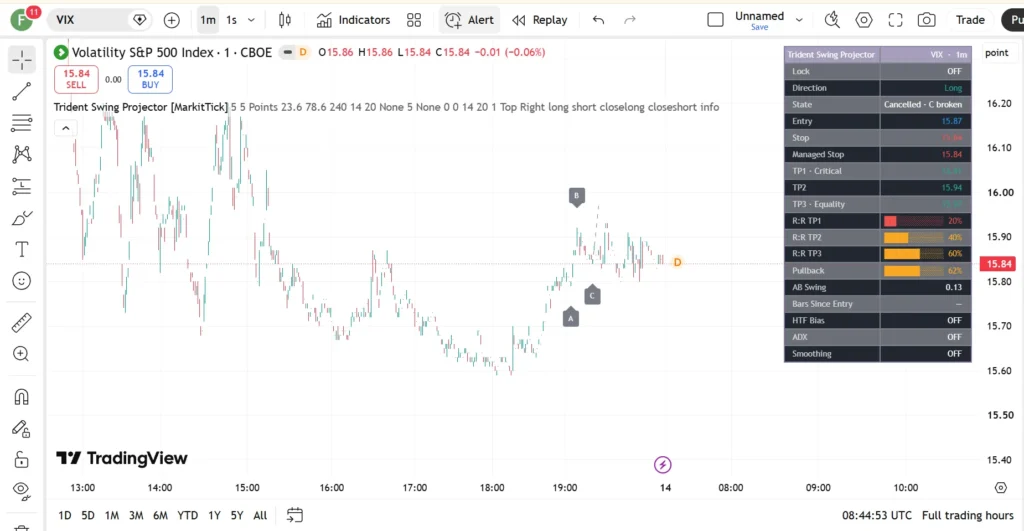
Task: Click the B swing marker label
Action: (576, 196)
